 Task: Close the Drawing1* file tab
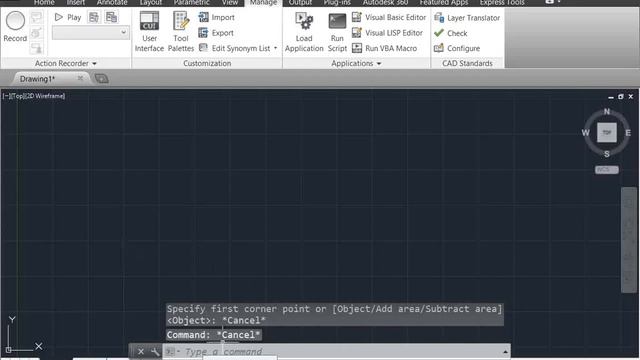[80, 78]
